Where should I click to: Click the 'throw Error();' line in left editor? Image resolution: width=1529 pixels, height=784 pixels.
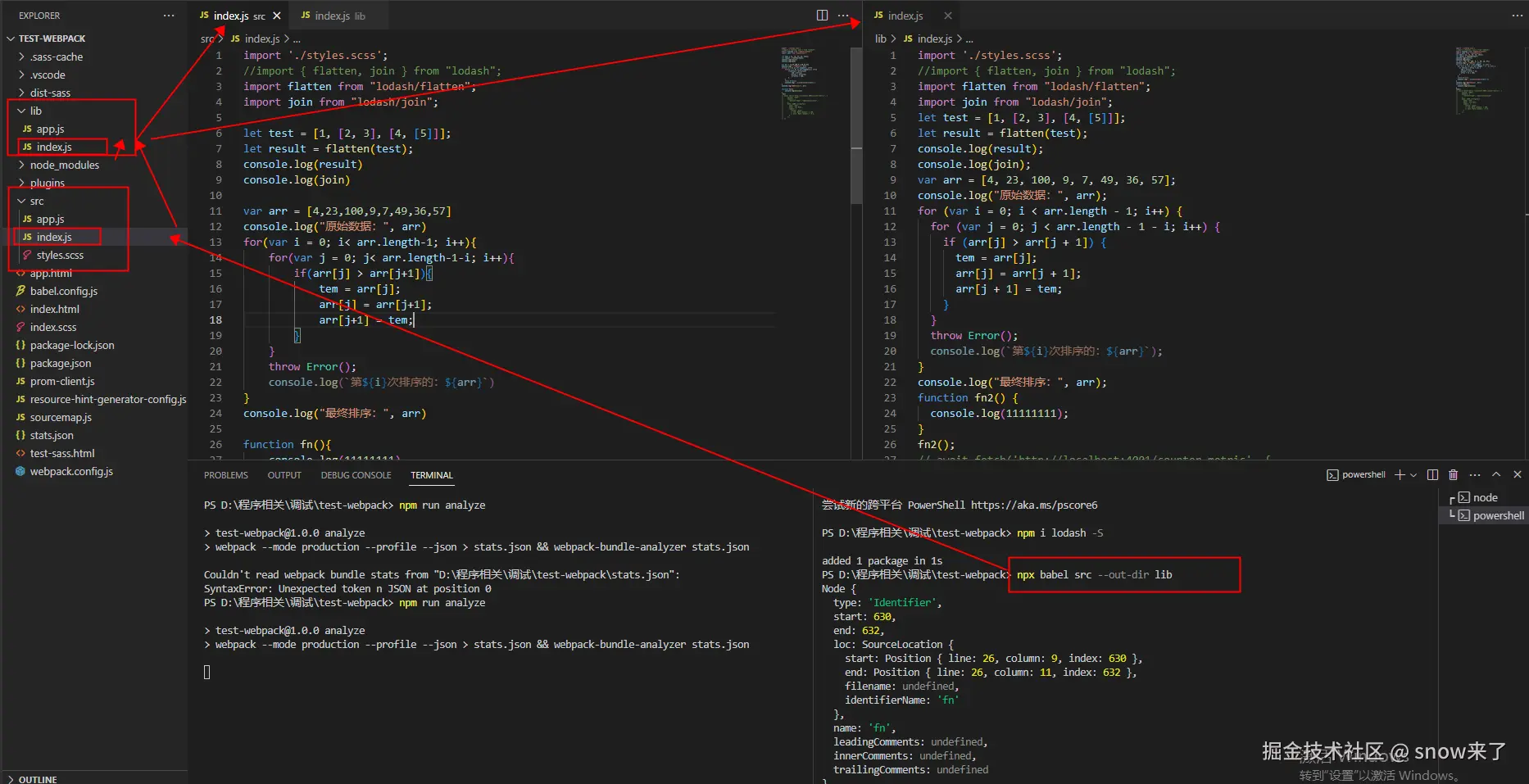pos(312,367)
